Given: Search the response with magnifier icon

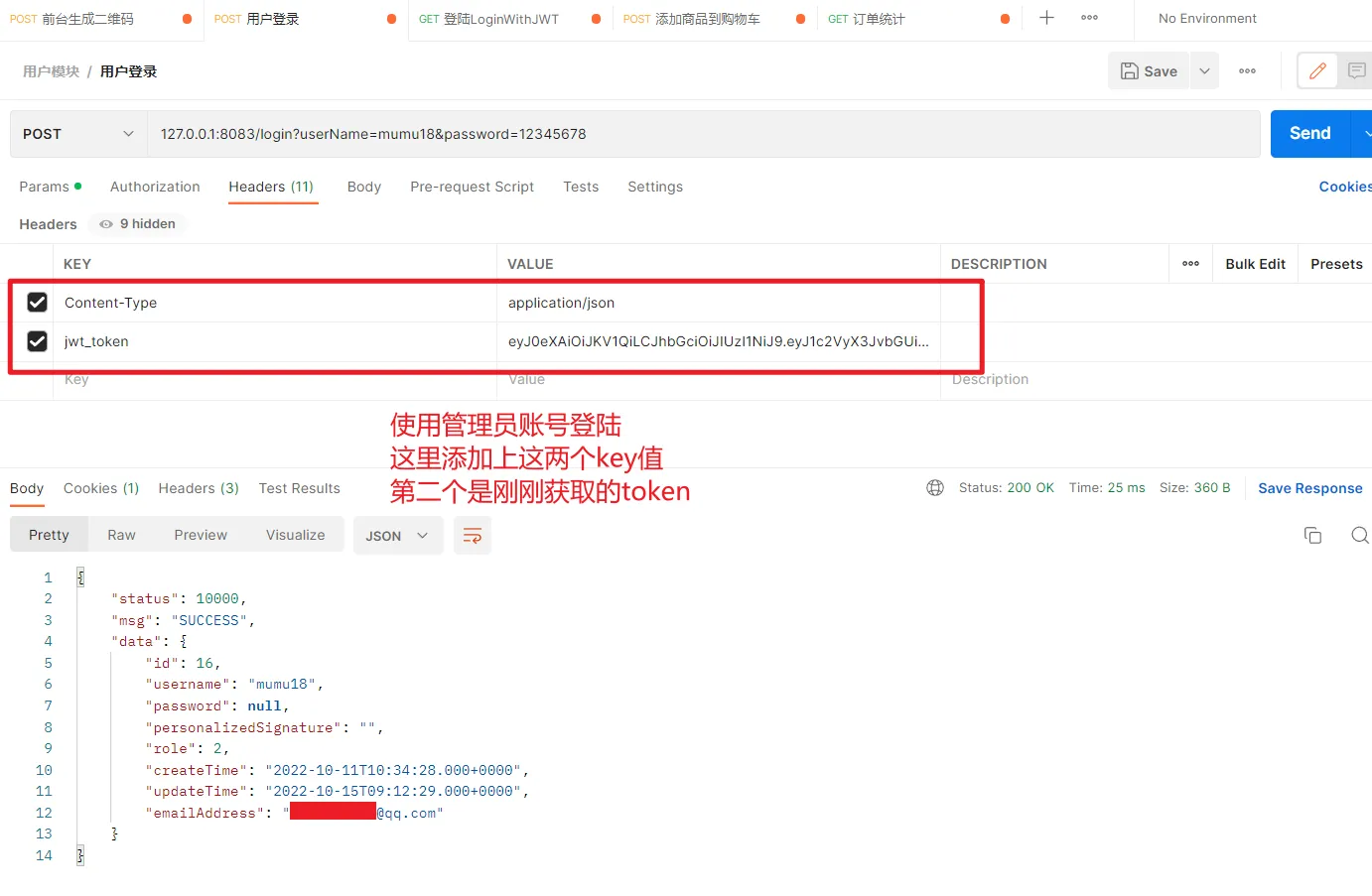Looking at the screenshot, I should [x=1360, y=536].
